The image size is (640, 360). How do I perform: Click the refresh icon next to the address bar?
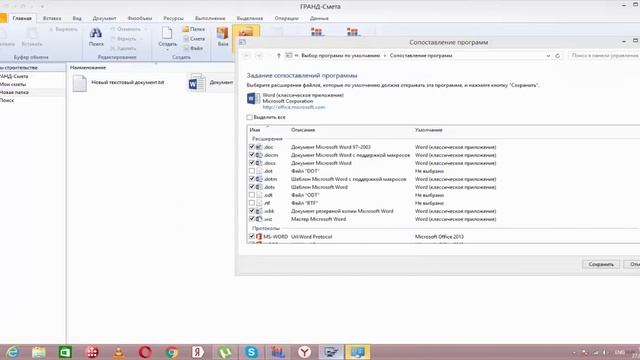(x=558, y=56)
